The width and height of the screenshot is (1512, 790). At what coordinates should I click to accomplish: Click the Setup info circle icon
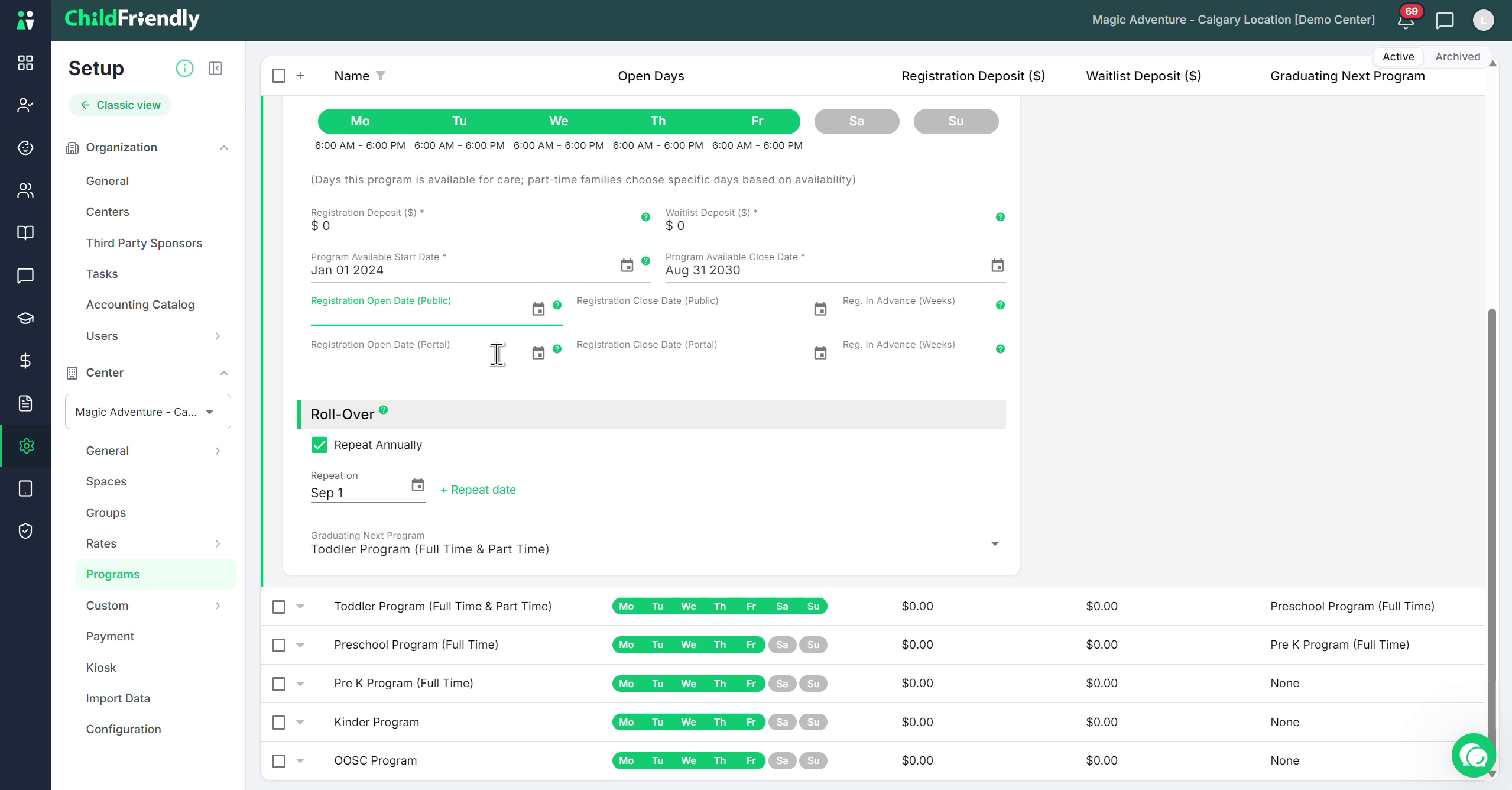tap(184, 69)
